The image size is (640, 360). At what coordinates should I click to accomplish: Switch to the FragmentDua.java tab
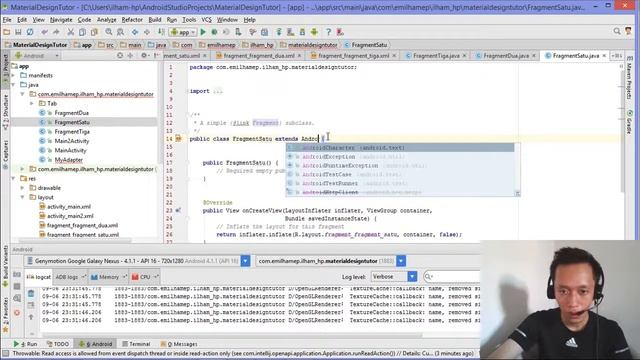coord(506,56)
